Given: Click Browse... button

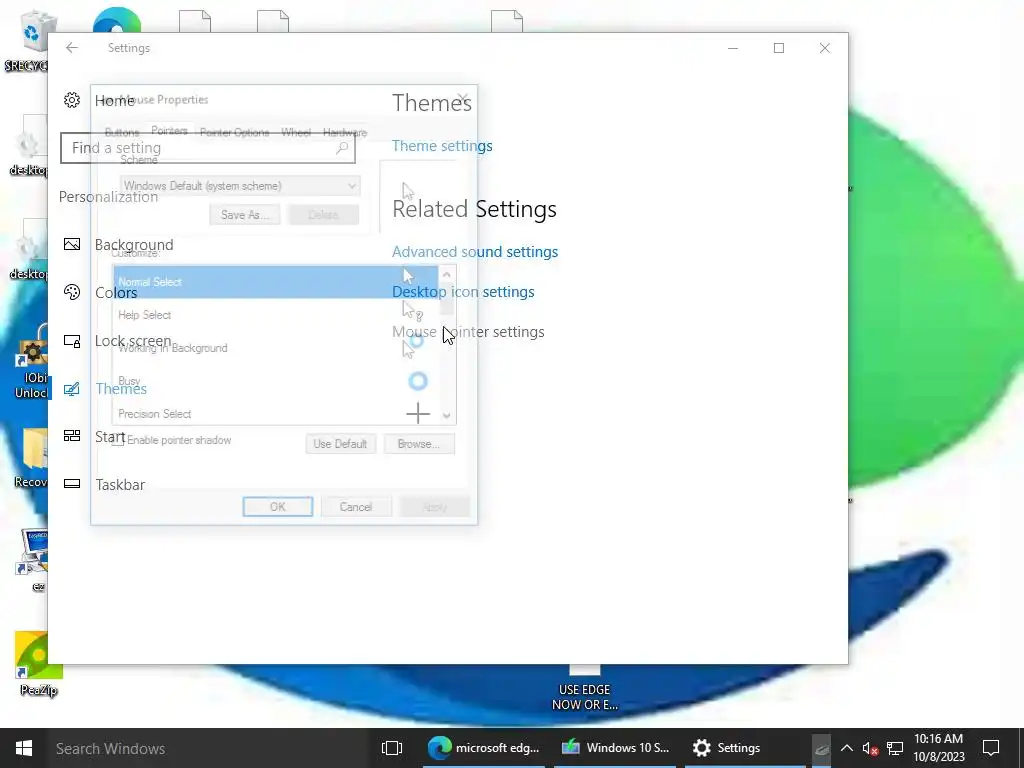Looking at the screenshot, I should point(419,444).
